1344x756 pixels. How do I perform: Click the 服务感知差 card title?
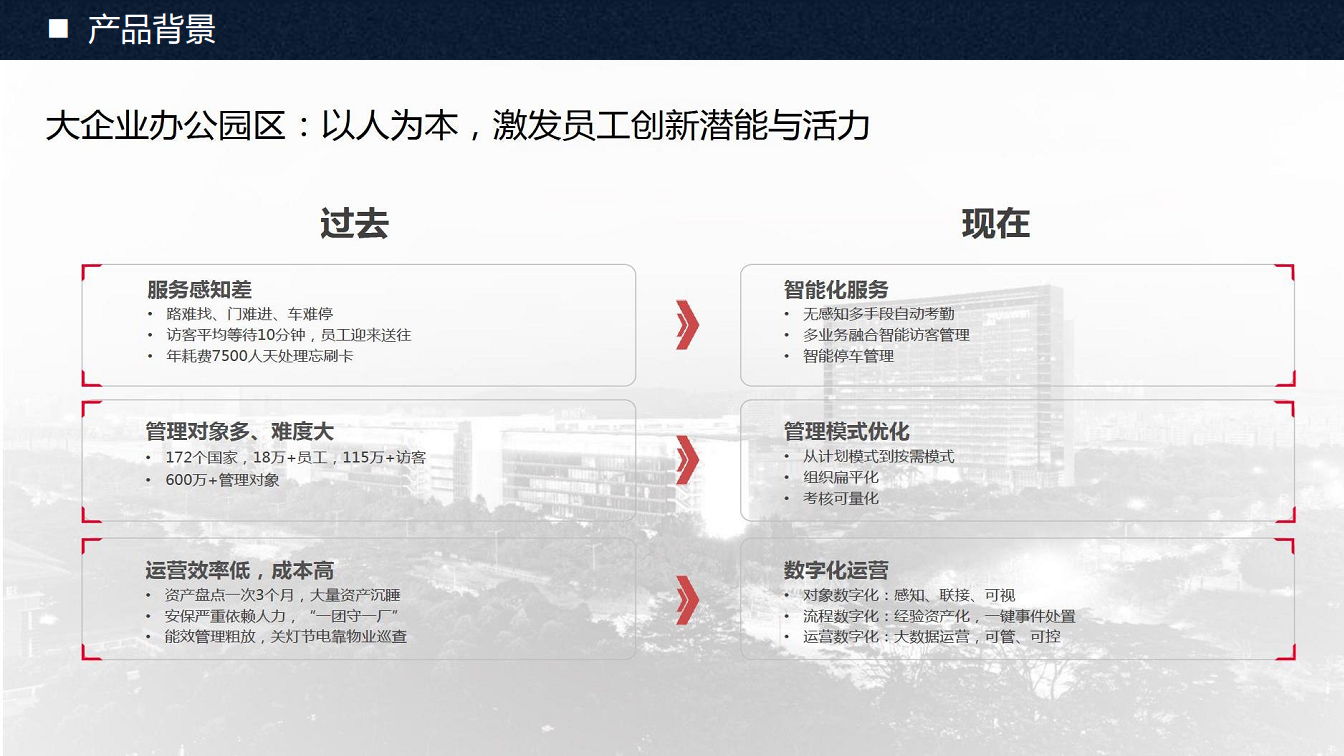[x=199, y=290]
